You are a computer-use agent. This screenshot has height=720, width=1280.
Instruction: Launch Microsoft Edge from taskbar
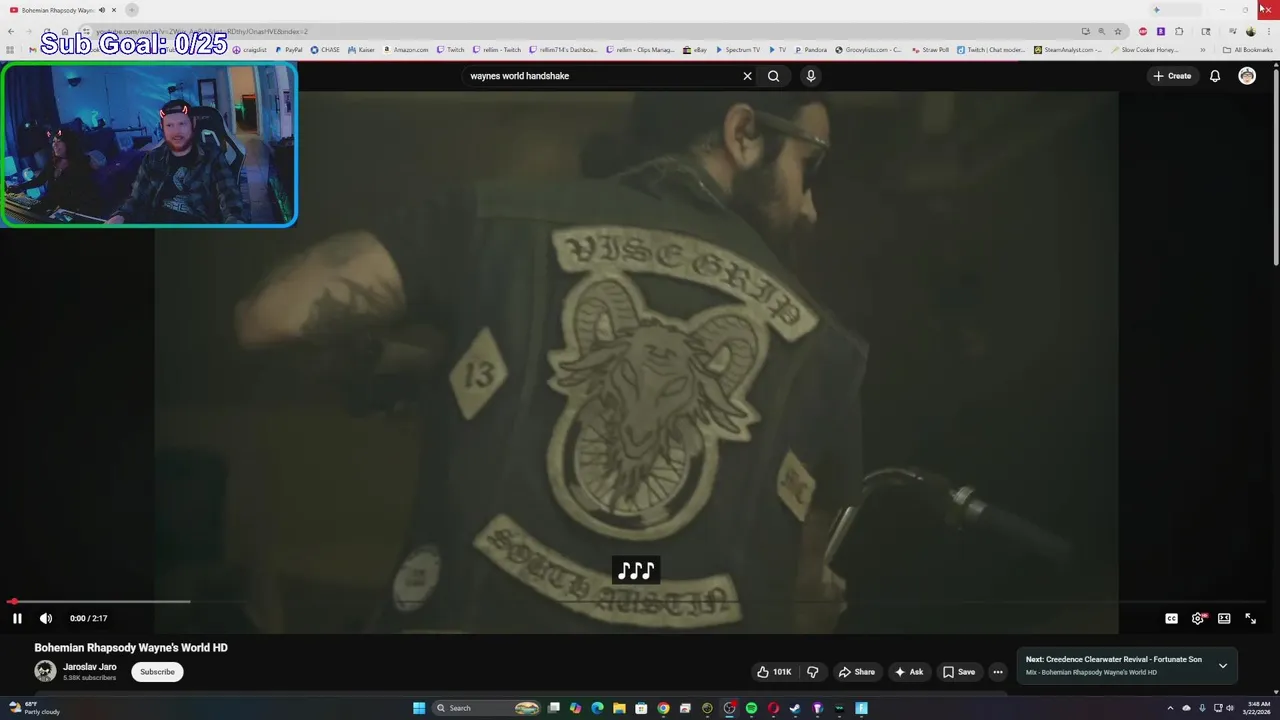pos(597,708)
